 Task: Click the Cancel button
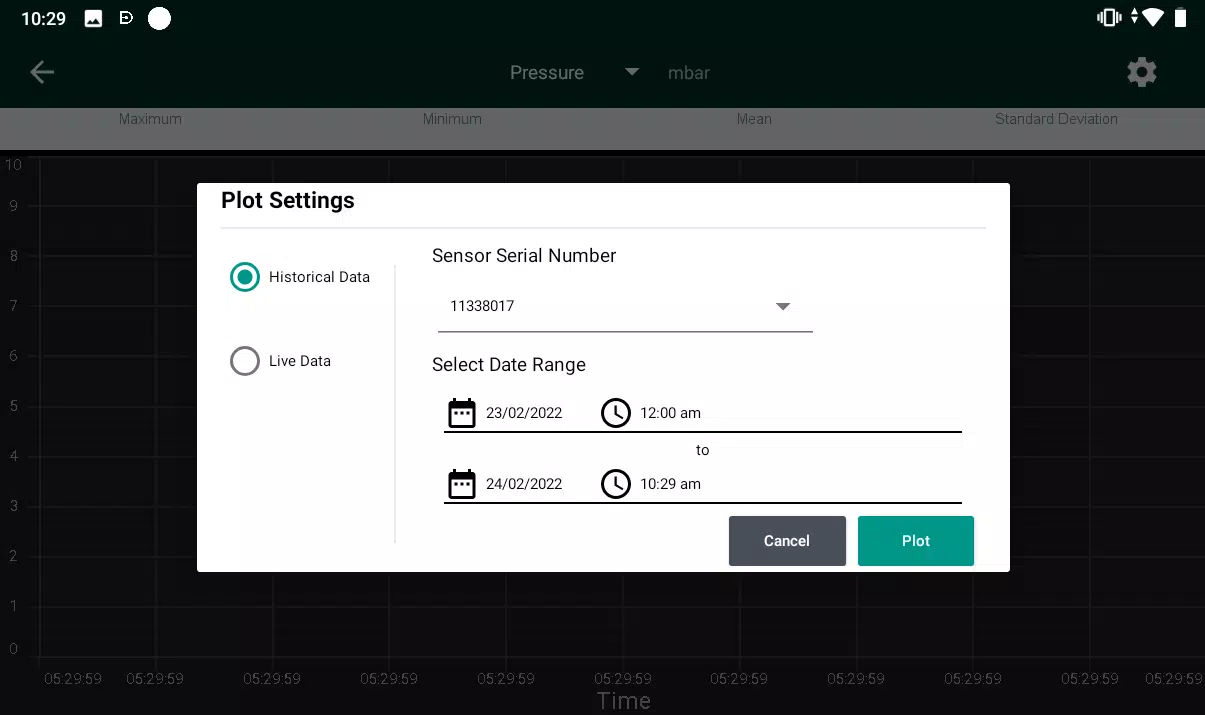click(x=787, y=541)
